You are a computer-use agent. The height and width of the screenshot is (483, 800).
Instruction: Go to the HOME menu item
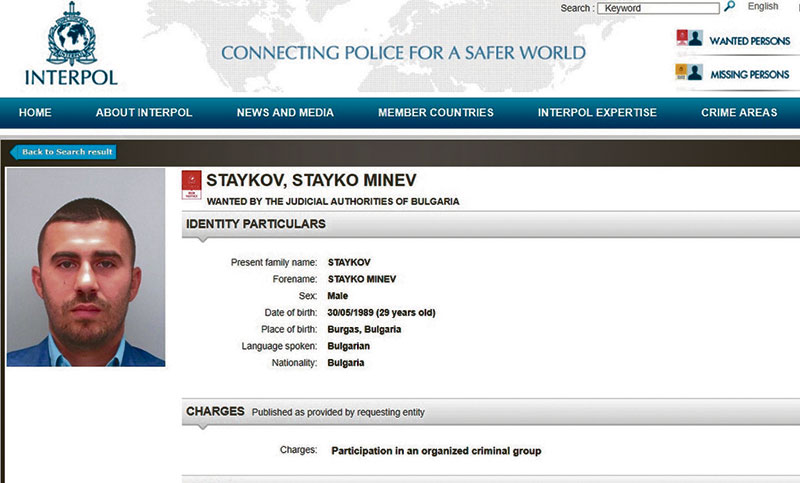click(x=35, y=113)
